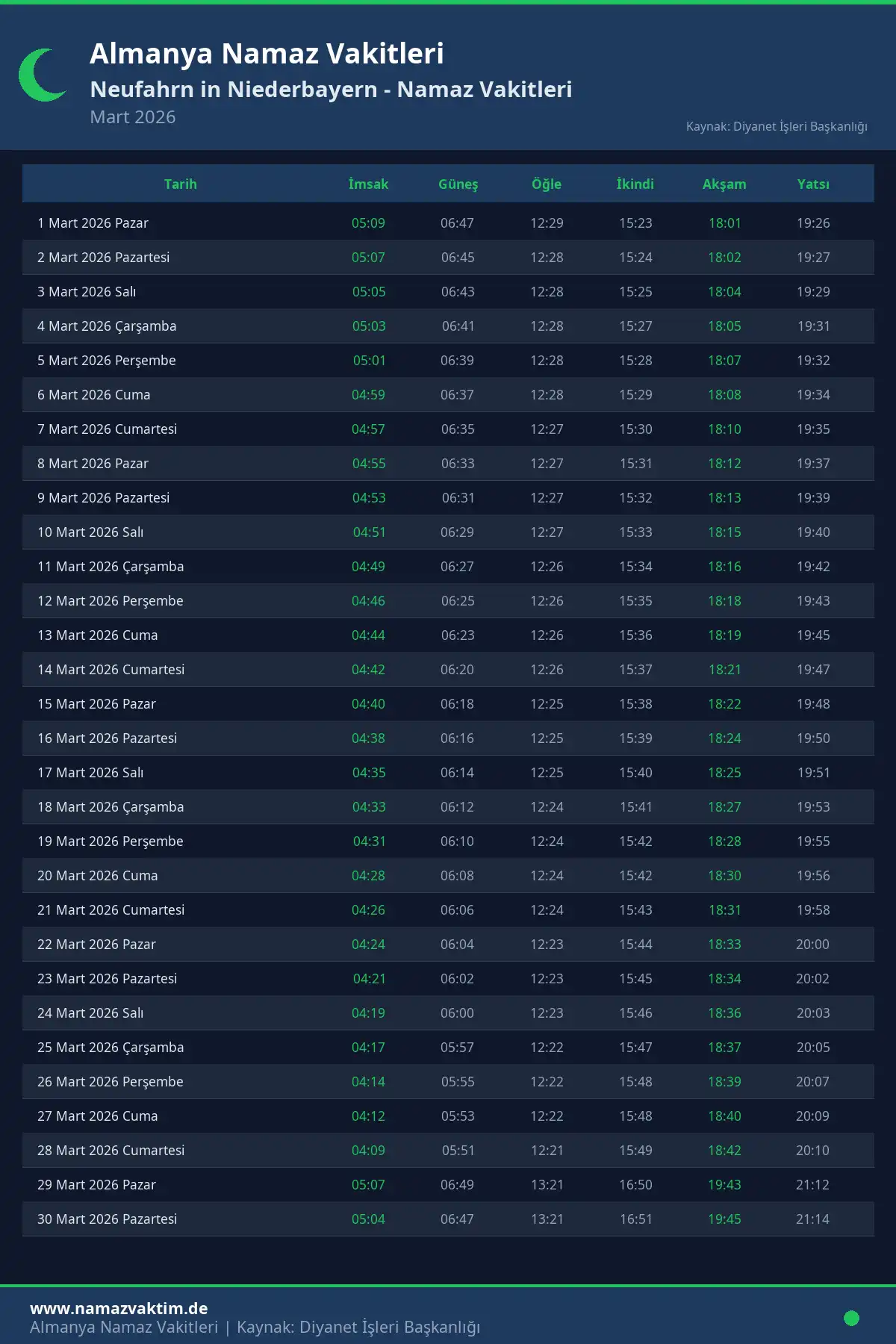Select the Öğle column header
The height and width of the screenshot is (1344, 896).
pyautogui.click(x=547, y=184)
